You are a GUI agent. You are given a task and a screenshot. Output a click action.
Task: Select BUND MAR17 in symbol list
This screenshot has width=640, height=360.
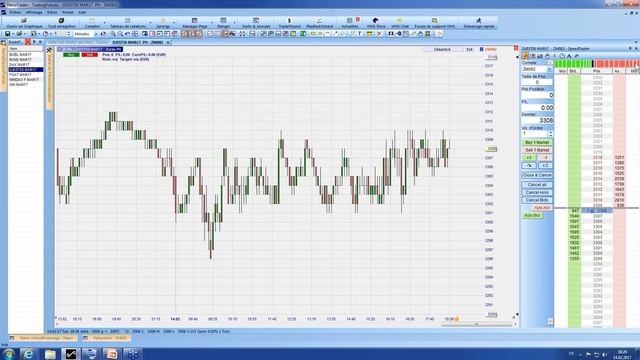click(x=20, y=60)
